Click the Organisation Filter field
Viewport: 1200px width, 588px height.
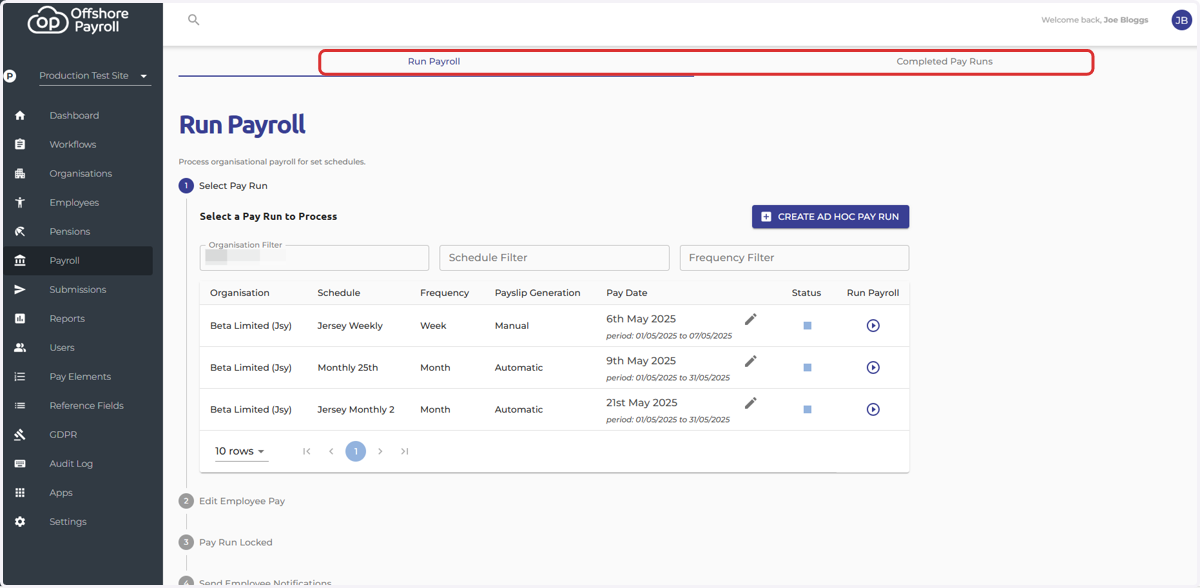tap(314, 257)
